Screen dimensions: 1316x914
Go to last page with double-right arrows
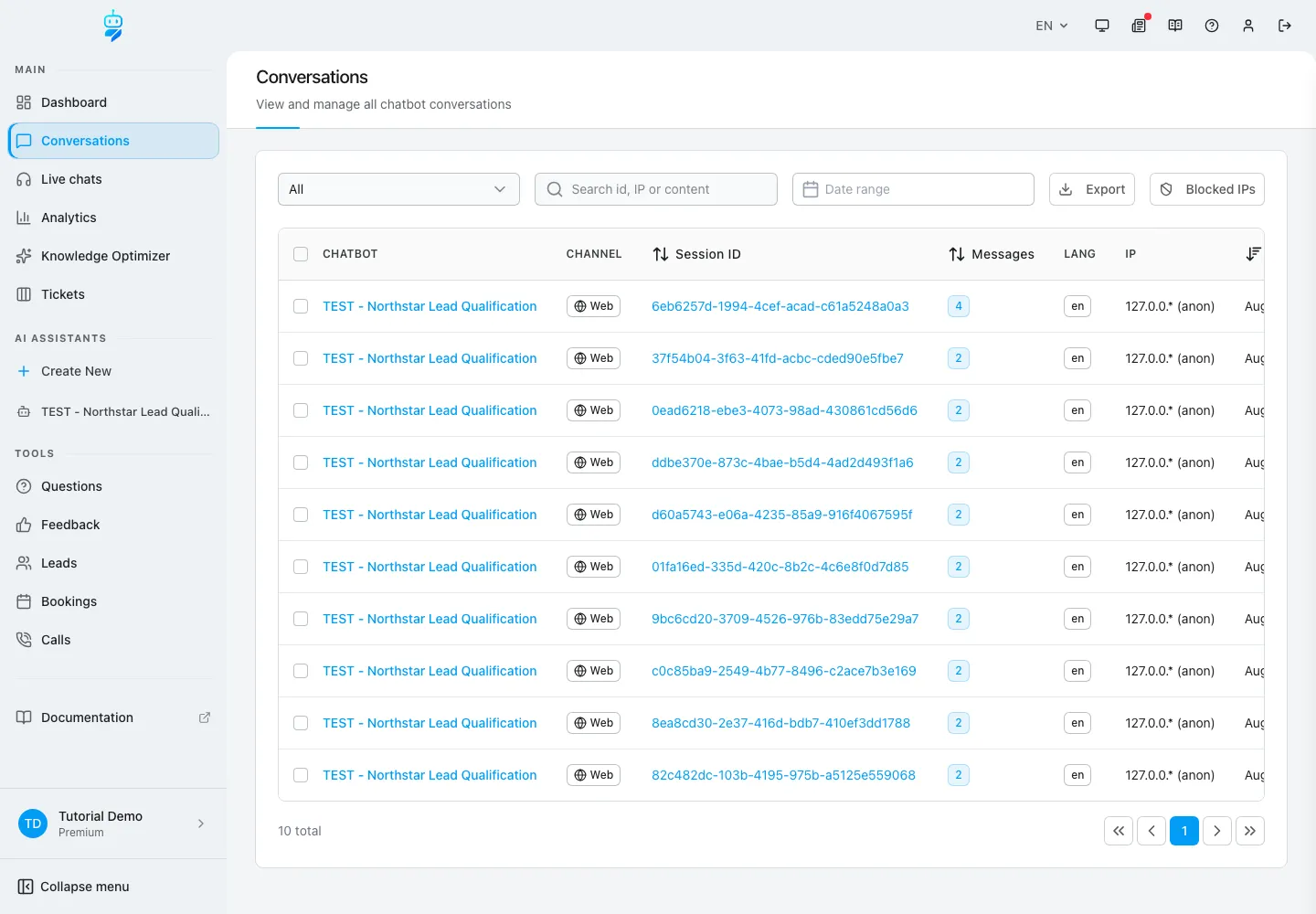1250,831
